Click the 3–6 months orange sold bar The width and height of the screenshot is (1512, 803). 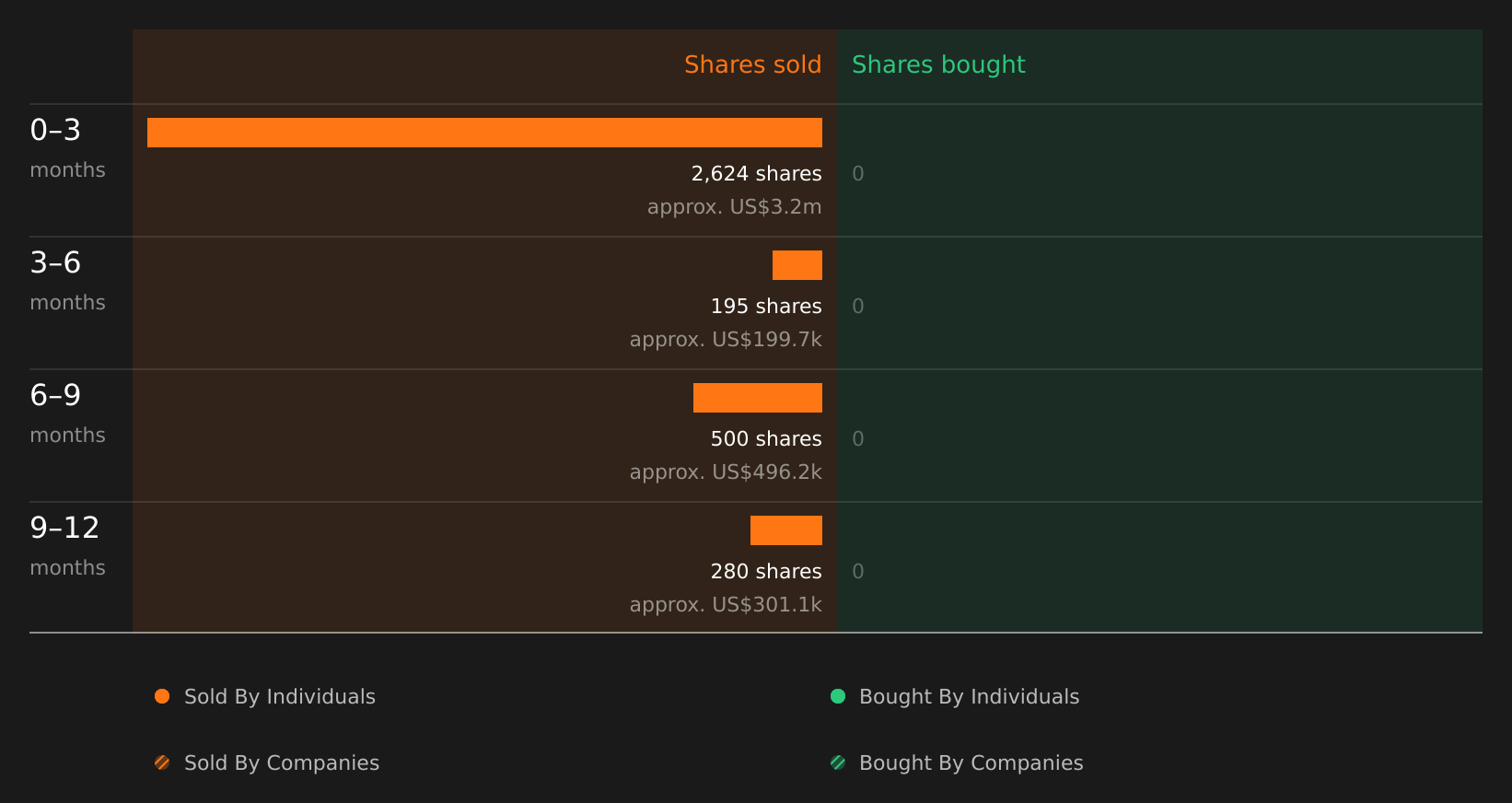point(797,265)
